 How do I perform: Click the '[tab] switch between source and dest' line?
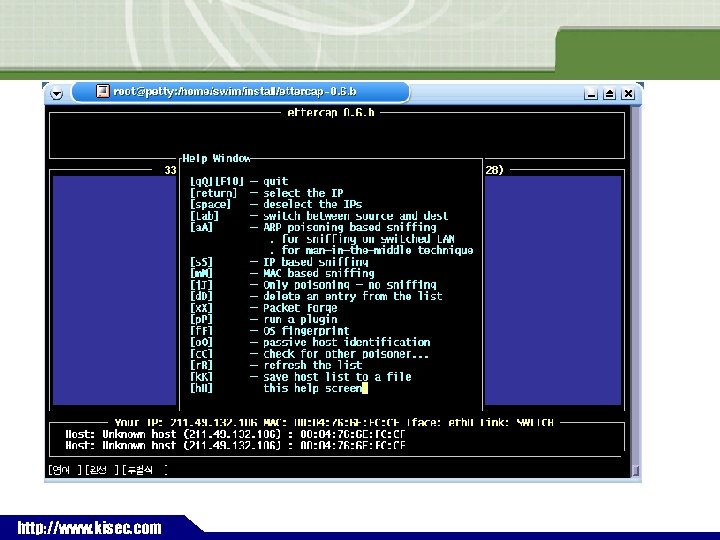pos(319,216)
